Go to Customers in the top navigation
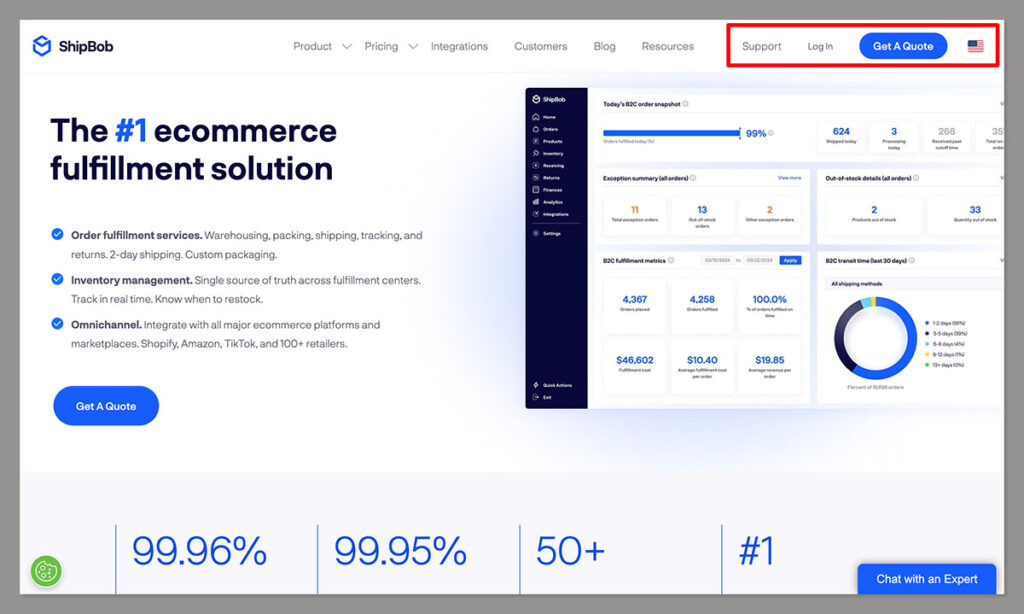The height and width of the screenshot is (614, 1024). click(x=540, y=46)
